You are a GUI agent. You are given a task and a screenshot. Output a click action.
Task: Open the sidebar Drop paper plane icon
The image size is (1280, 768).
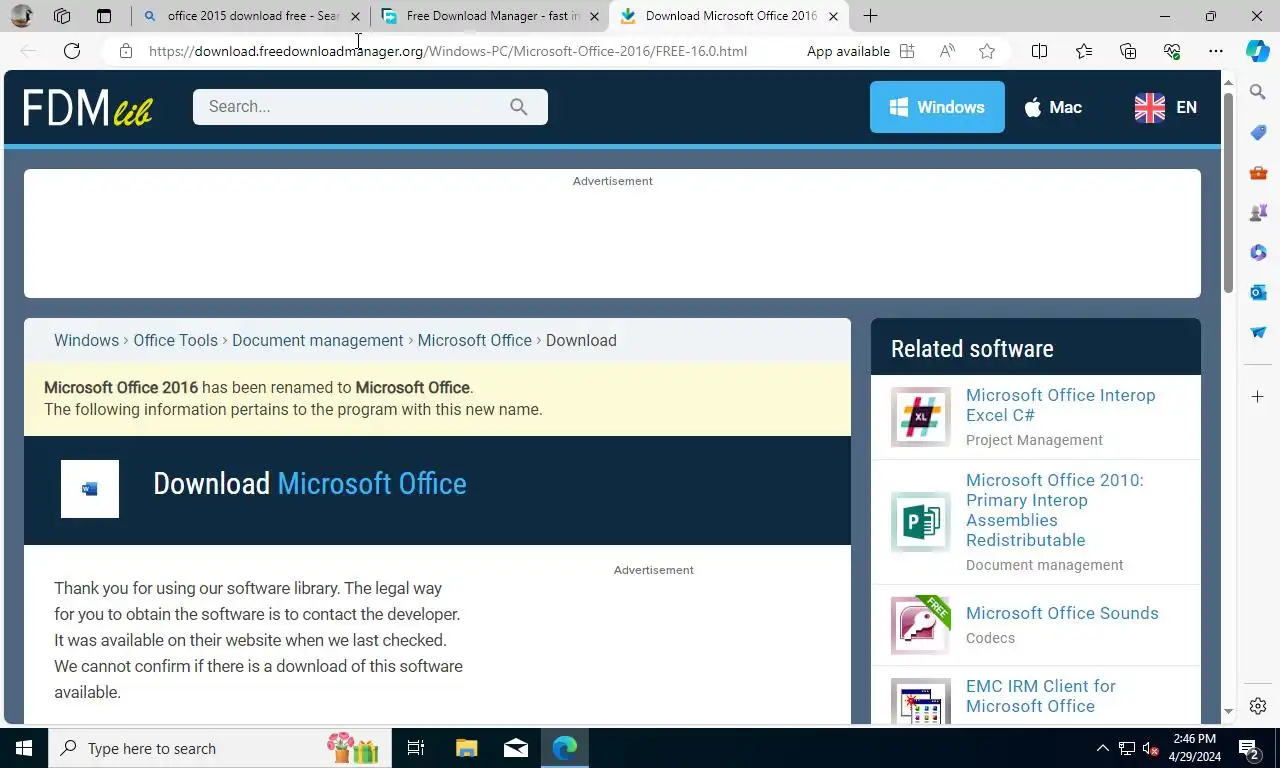[x=1258, y=333]
